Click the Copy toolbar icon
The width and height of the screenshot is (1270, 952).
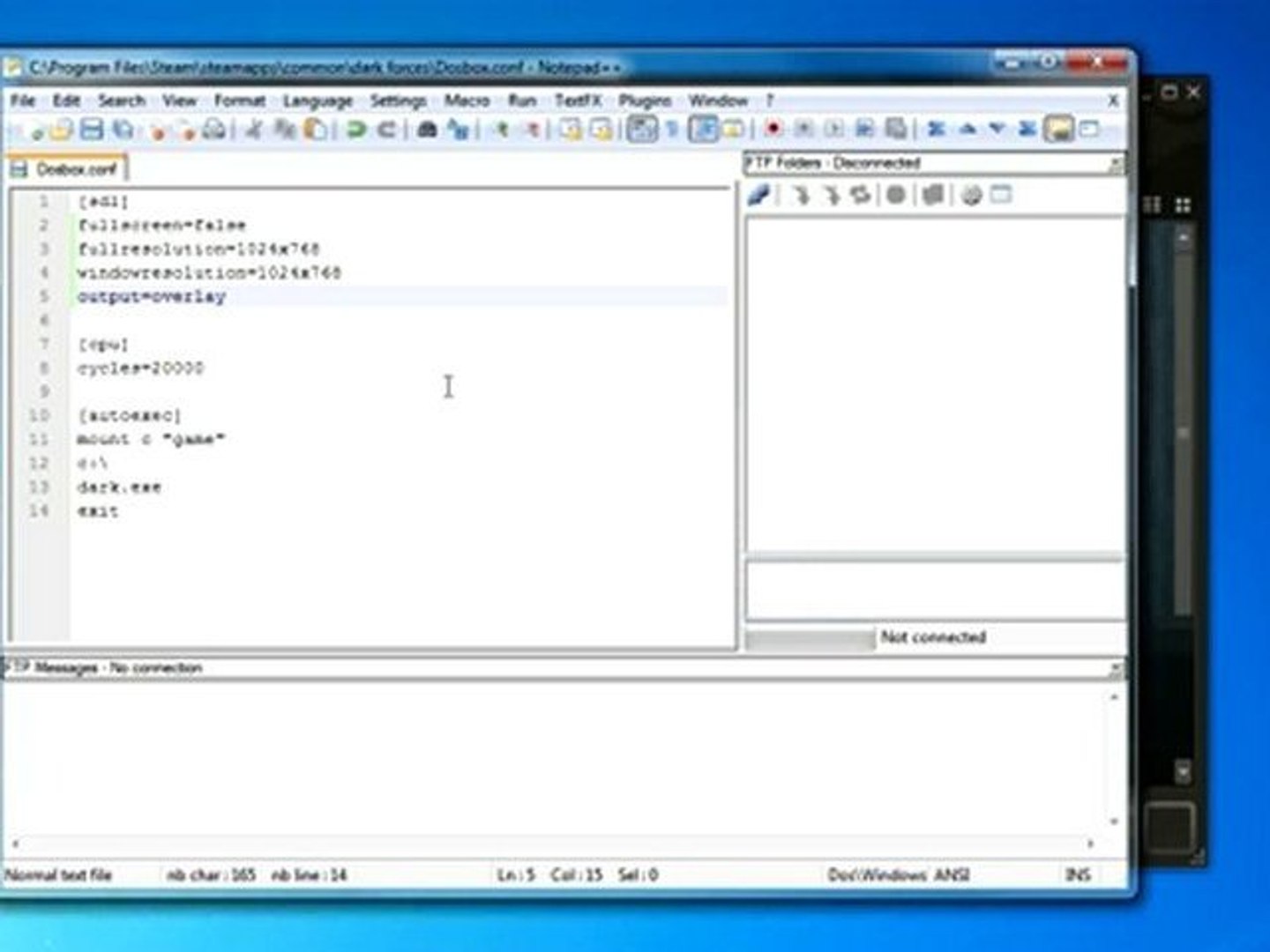point(285,130)
